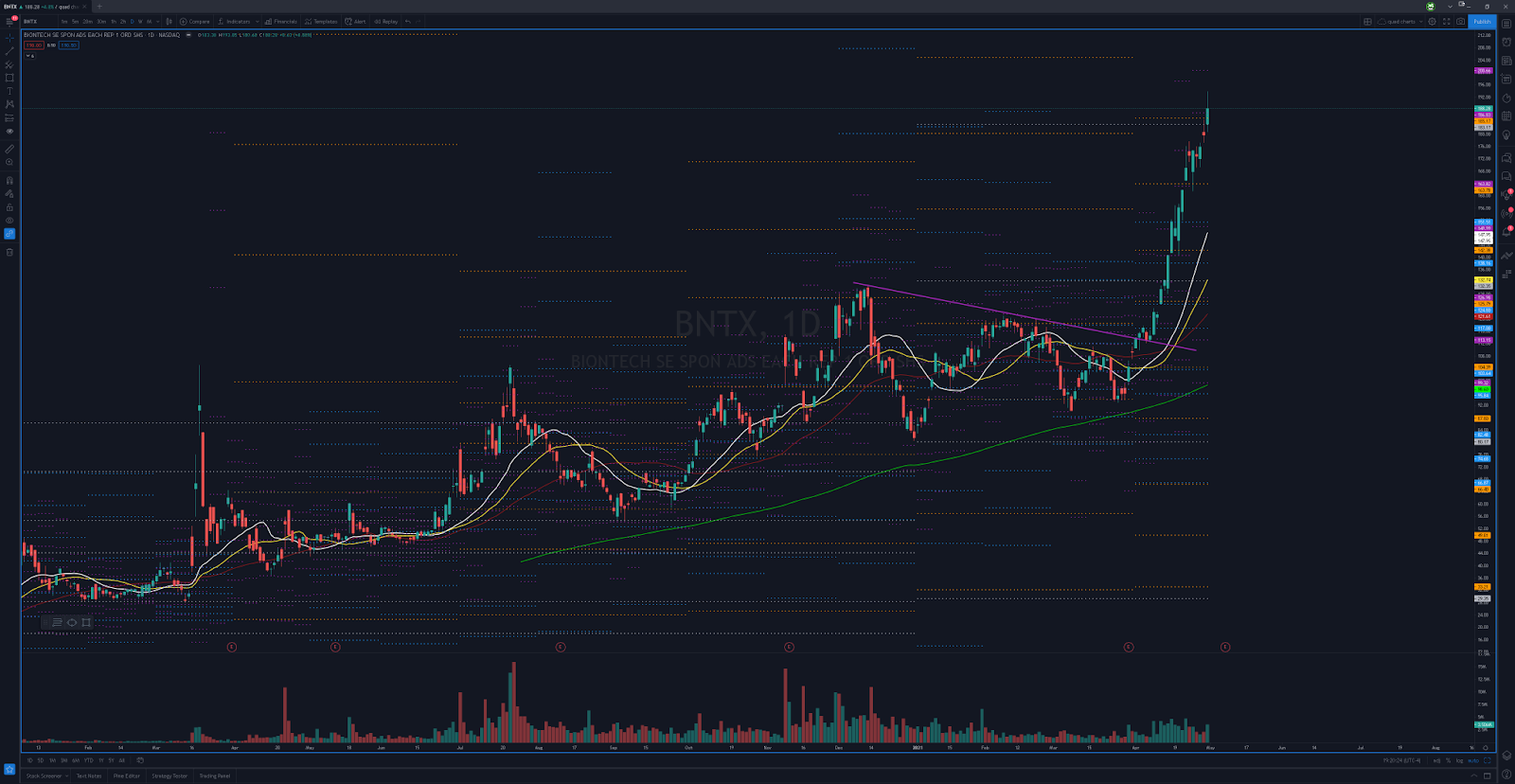
Task: Select the text annotation tool
Action: click(9, 91)
